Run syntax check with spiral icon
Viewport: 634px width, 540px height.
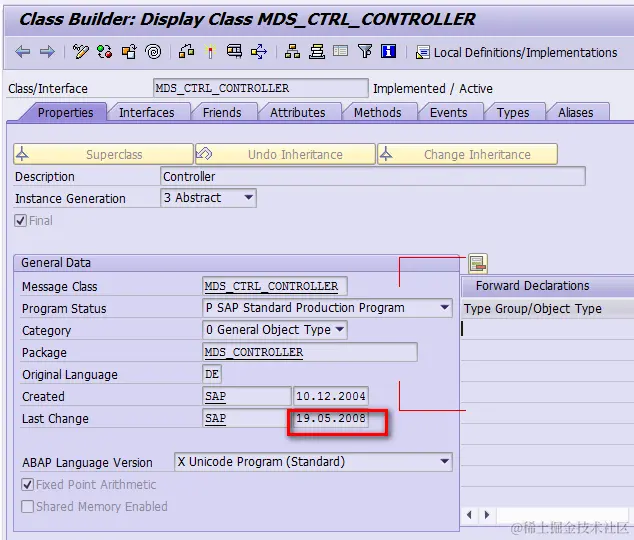(153, 52)
